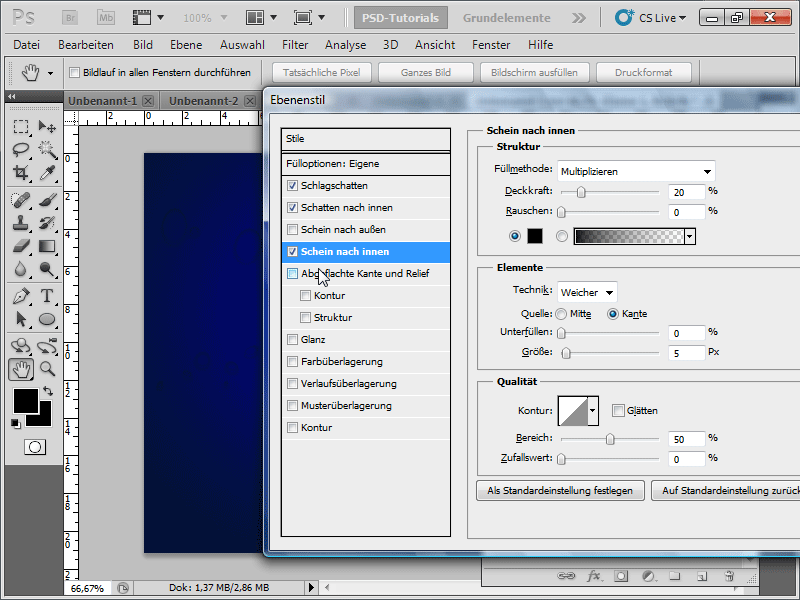Enable Schein nach außen checkbox

tap(292, 230)
